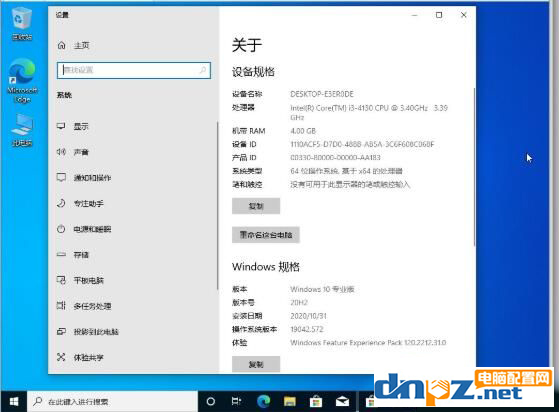559x412 pixels.
Task: Click the 操作系统版本 label
Action: (255, 329)
